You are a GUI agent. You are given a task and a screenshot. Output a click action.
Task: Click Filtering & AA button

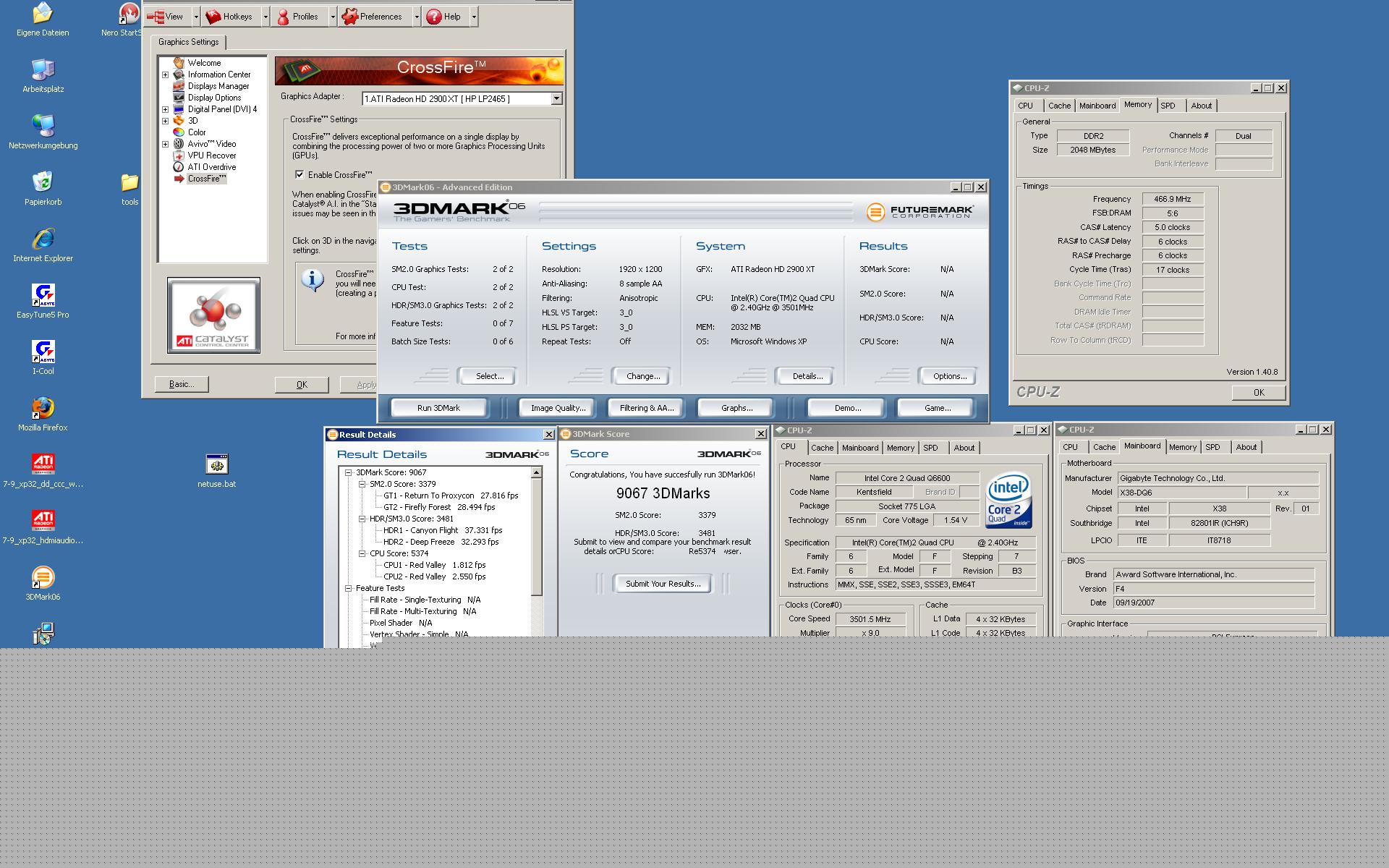click(646, 408)
